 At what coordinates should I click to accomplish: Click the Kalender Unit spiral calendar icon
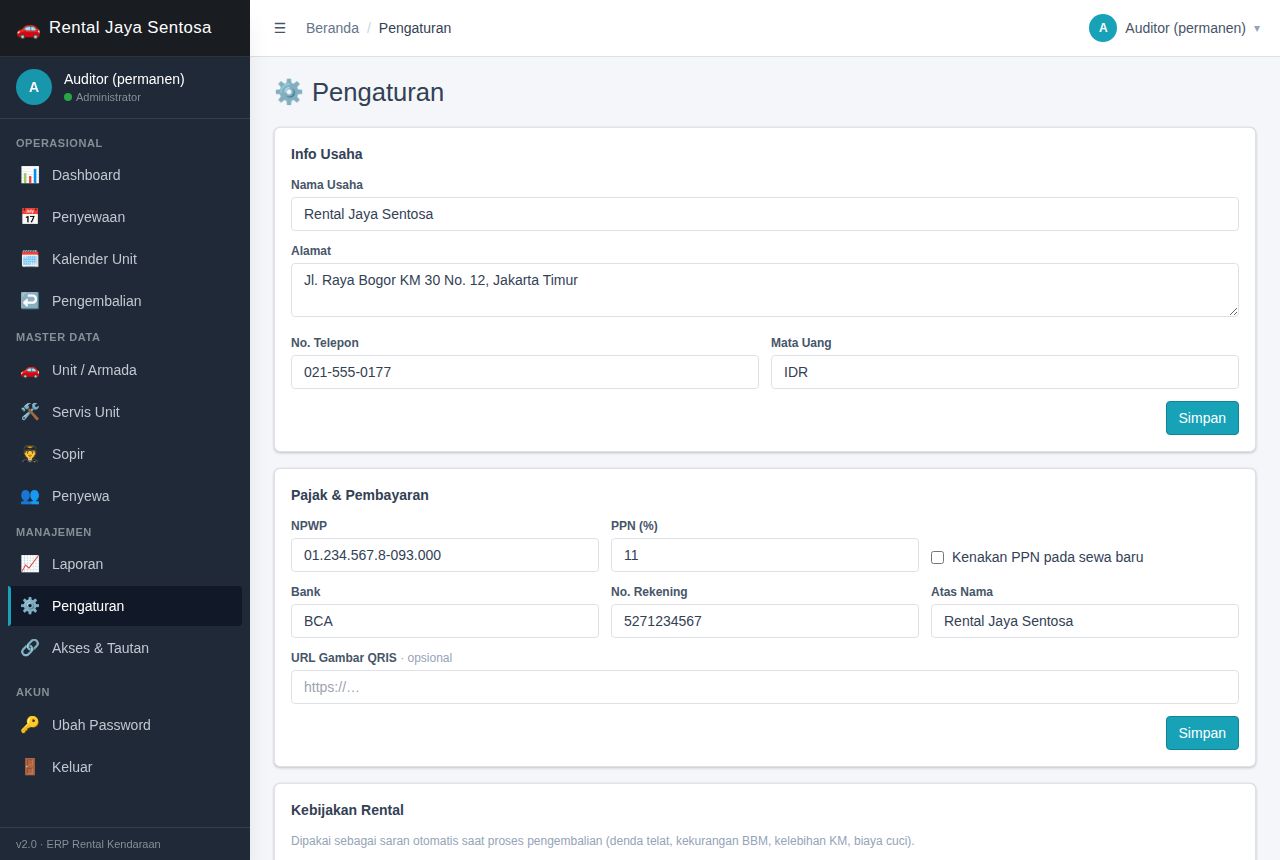30,259
